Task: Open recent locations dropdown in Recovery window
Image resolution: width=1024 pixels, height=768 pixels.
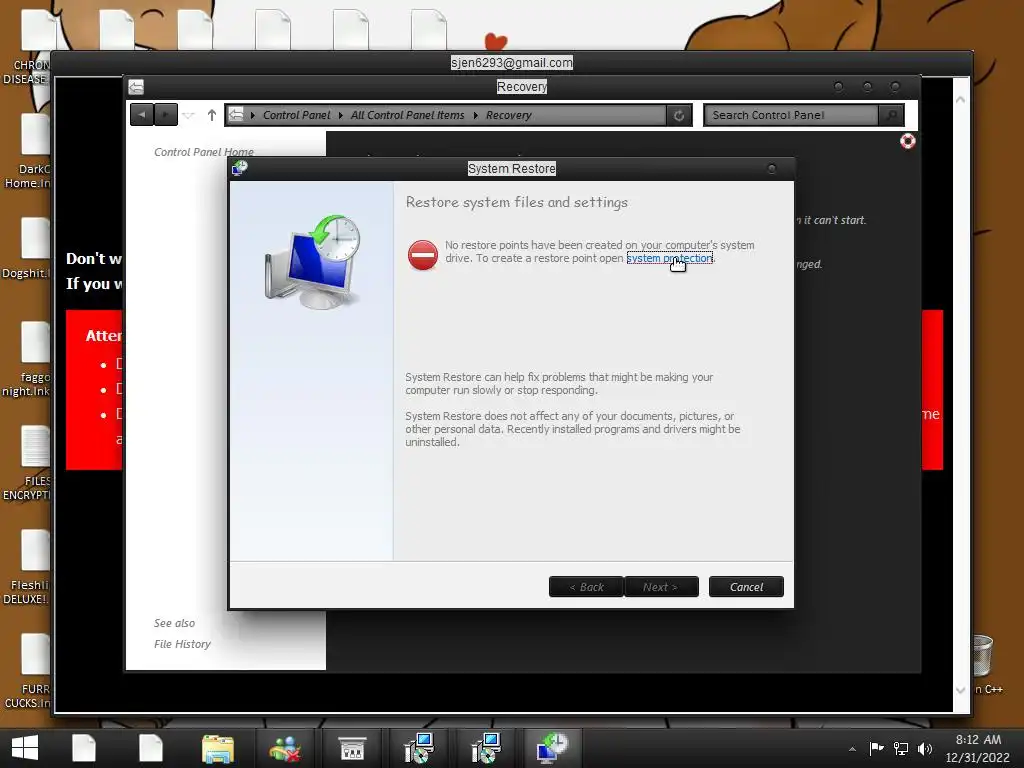Action: tap(189, 116)
